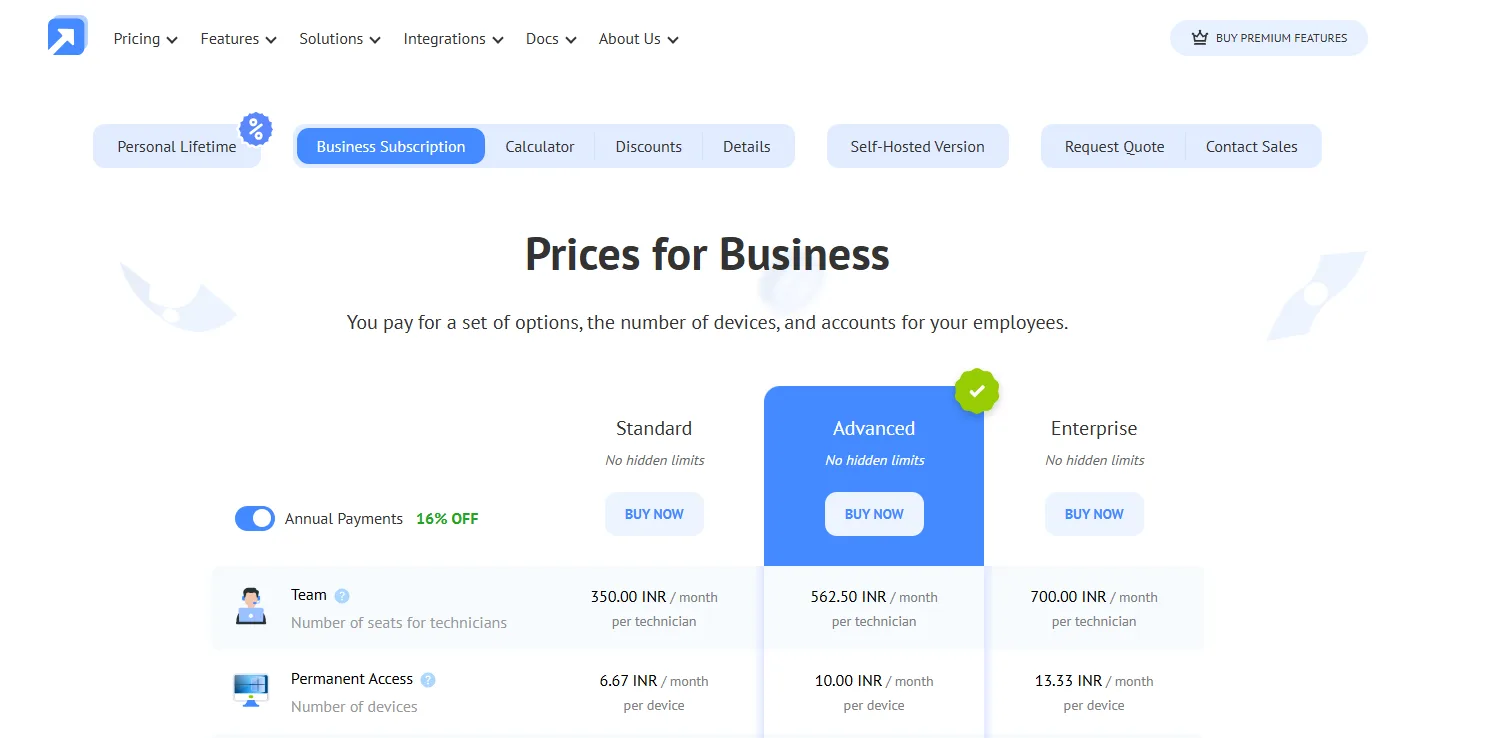This screenshot has width=1490, height=738.
Task: Expand the Docs menu
Action: click(x=551, y=39)
